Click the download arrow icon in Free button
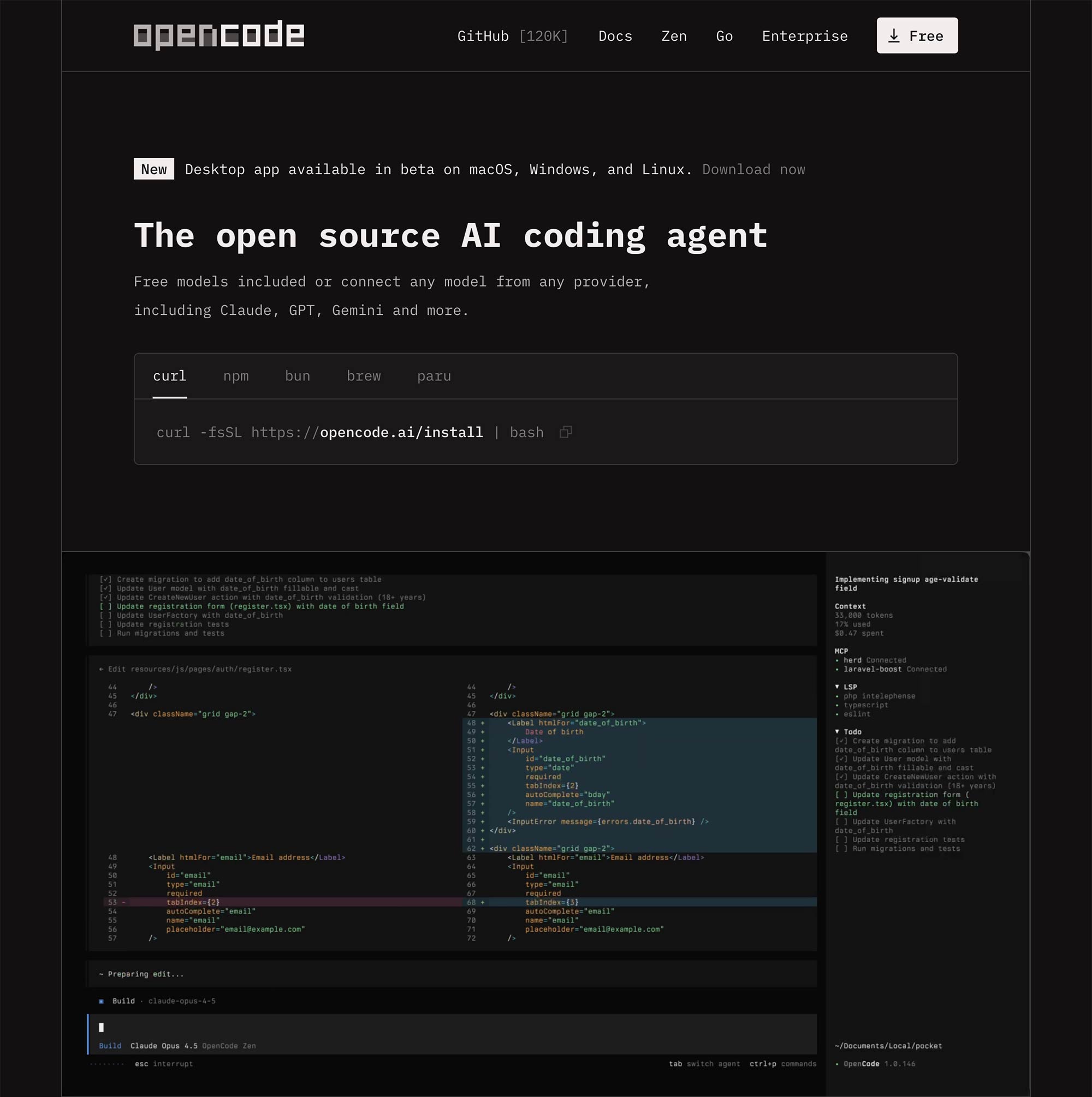 pos(894,36)
